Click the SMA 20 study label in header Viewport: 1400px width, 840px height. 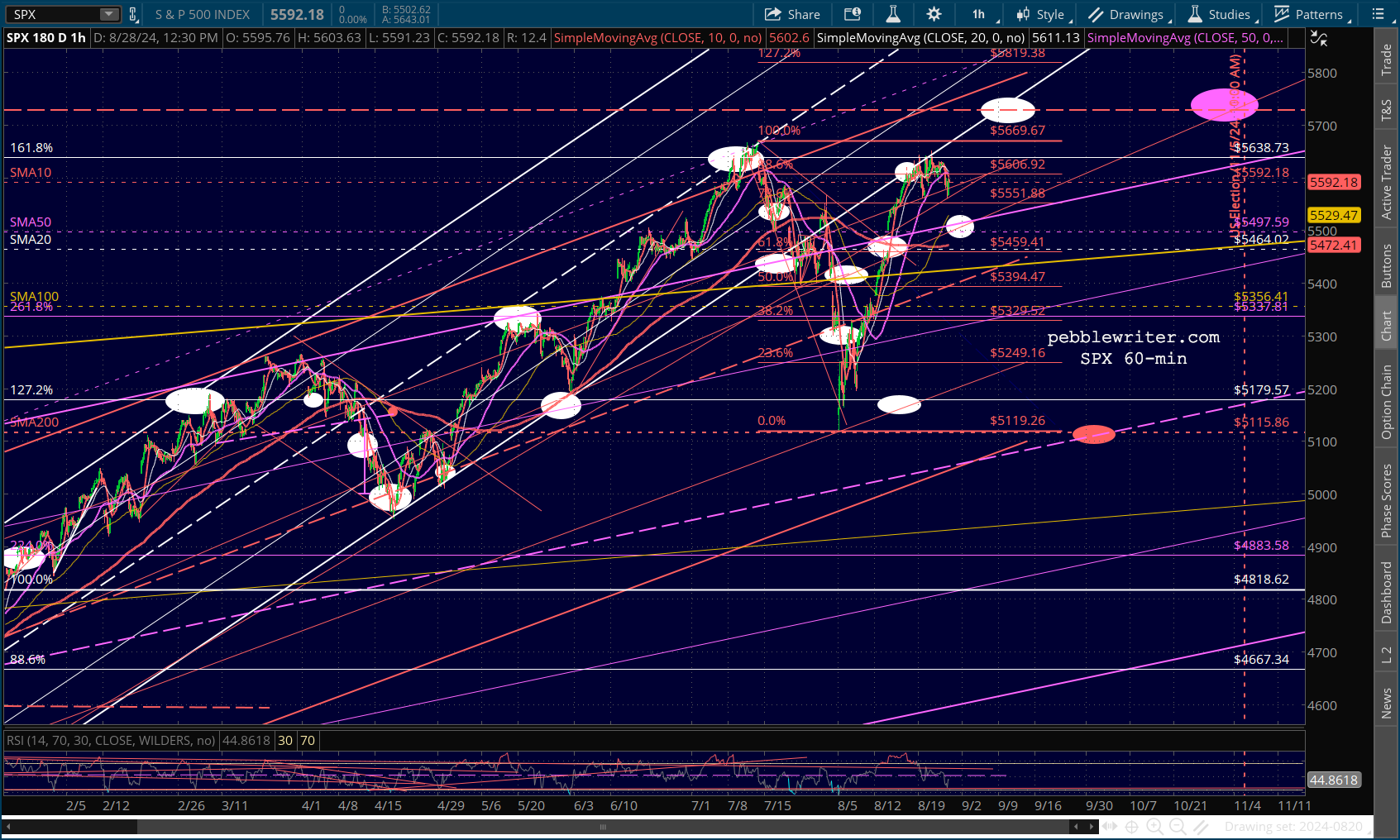(921, 38)
